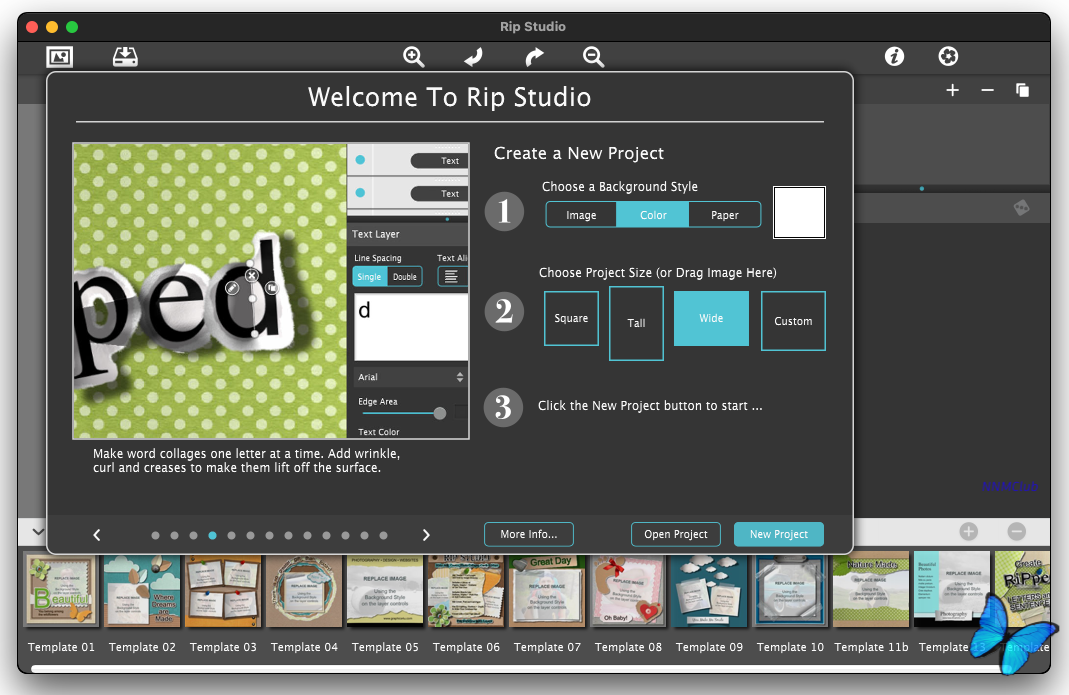Click the welcome slide preview image
1069x695 pixels.
click(x=271, y=291)
